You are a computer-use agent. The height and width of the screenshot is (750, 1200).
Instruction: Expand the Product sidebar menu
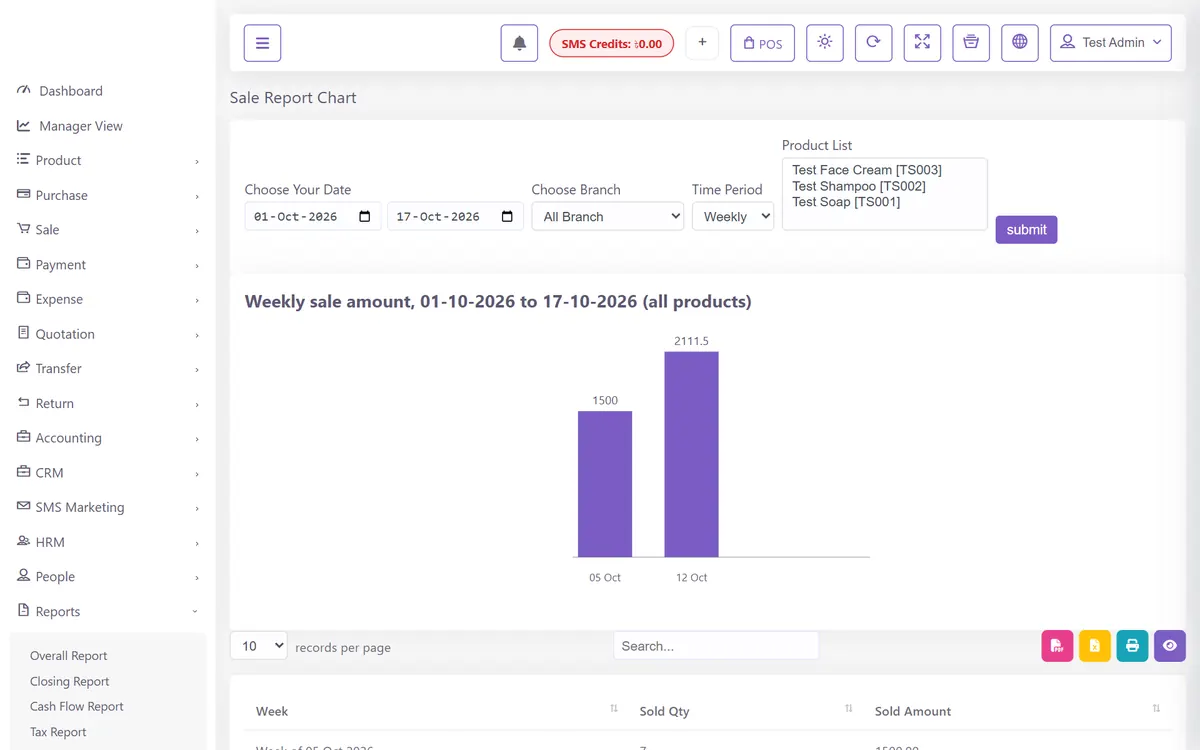pyautogui.click(x=108, y=160)
